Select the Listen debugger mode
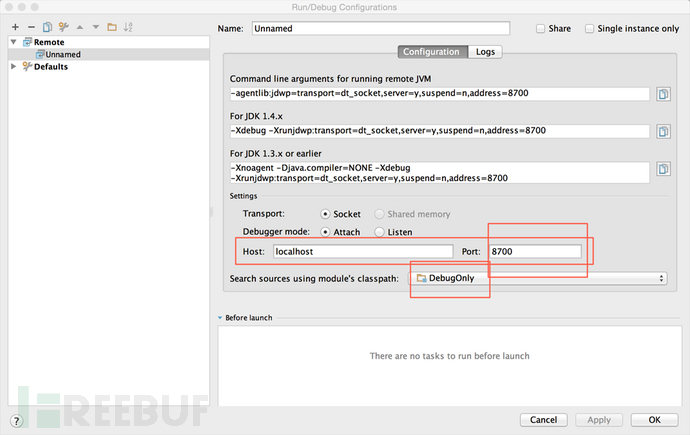Image resolution: width=690 pixels, height=435 pixels. tap(379, 232)
